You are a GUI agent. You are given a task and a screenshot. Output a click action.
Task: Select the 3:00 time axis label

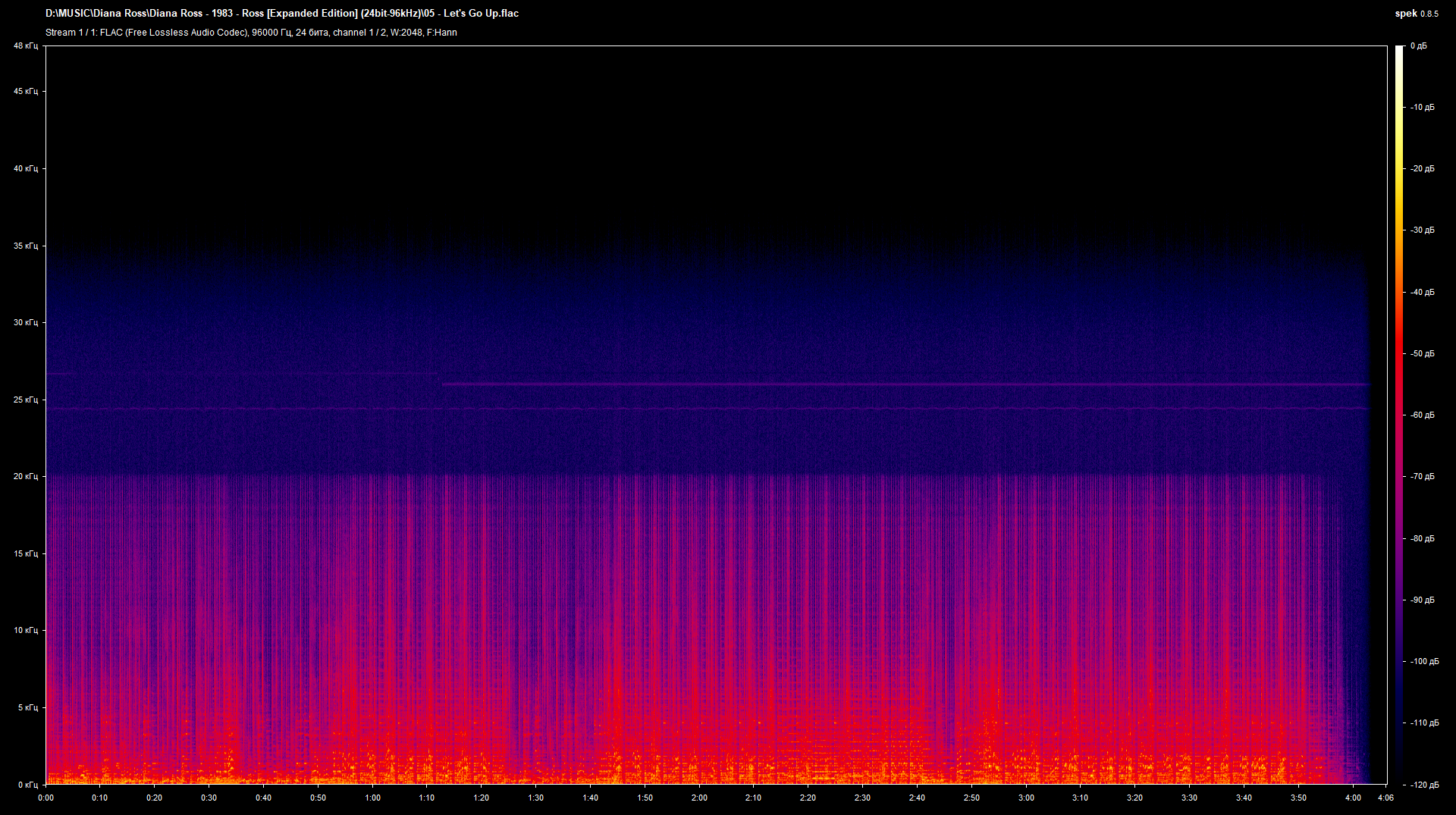(1026, 798)
